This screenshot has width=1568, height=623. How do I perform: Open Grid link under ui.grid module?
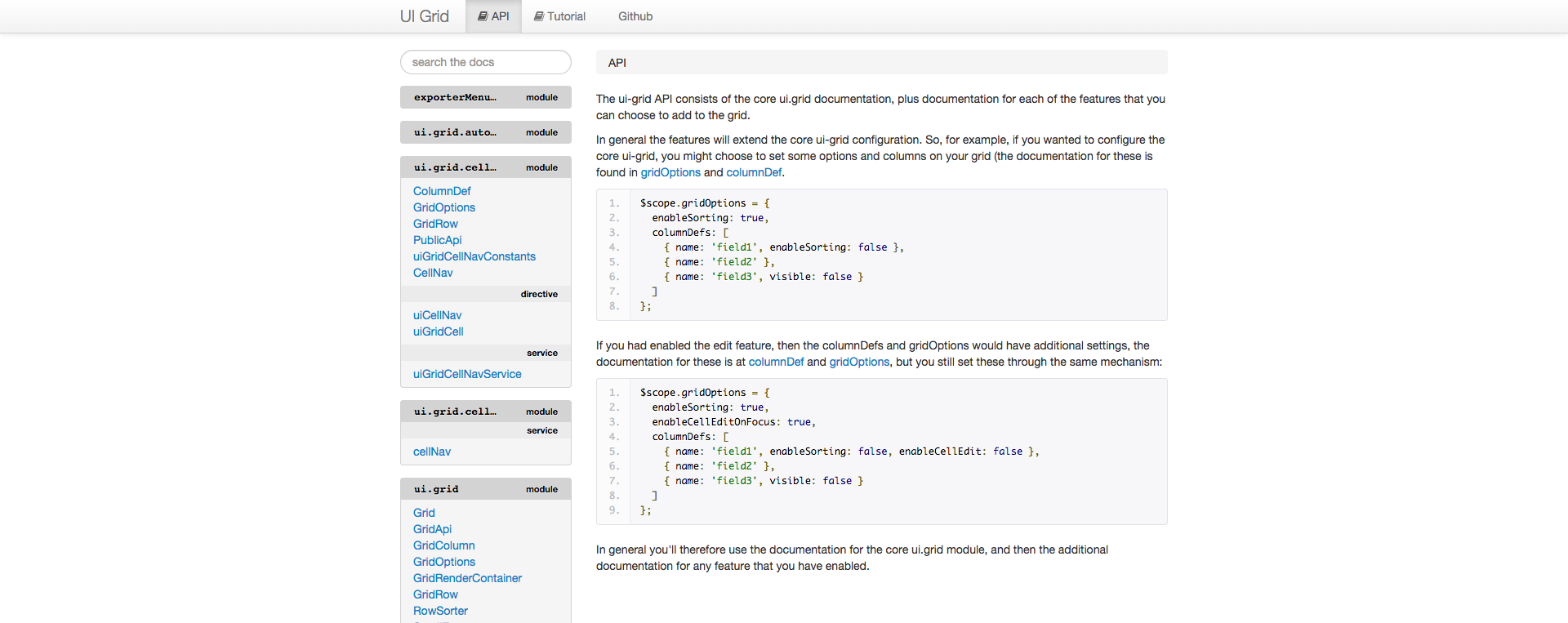[x=424, y=513]
